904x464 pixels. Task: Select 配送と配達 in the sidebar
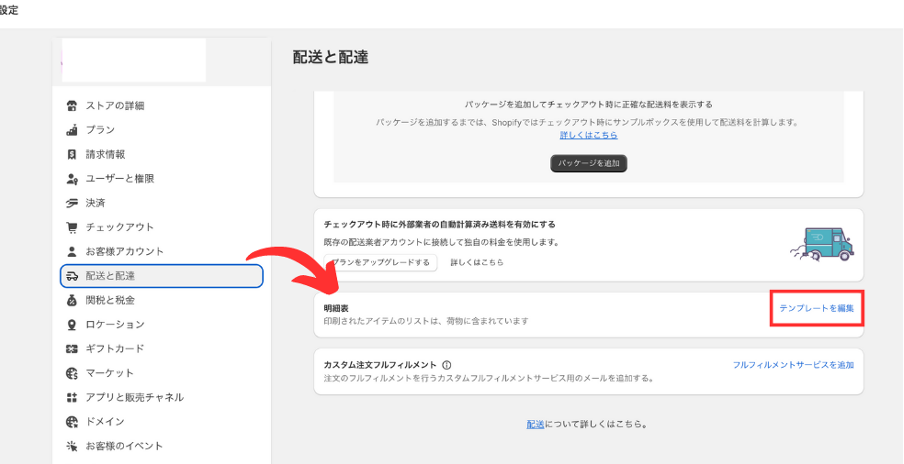point(161,276)
